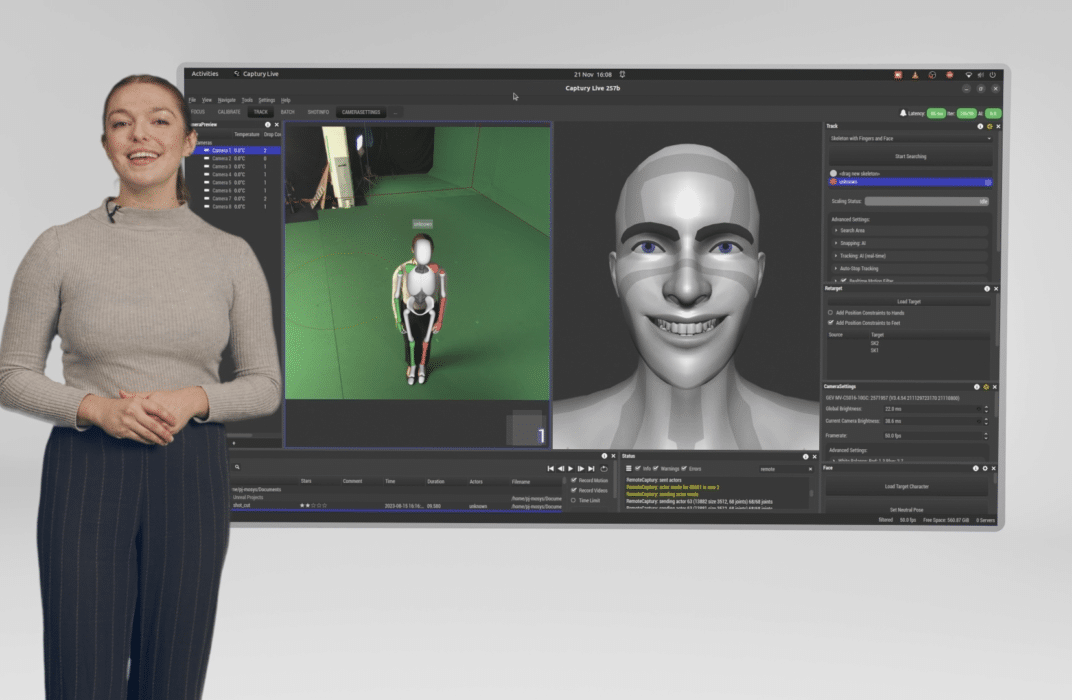
Task: Toggle the Record Motion checkbox
Action: click(x=574, y=481)
